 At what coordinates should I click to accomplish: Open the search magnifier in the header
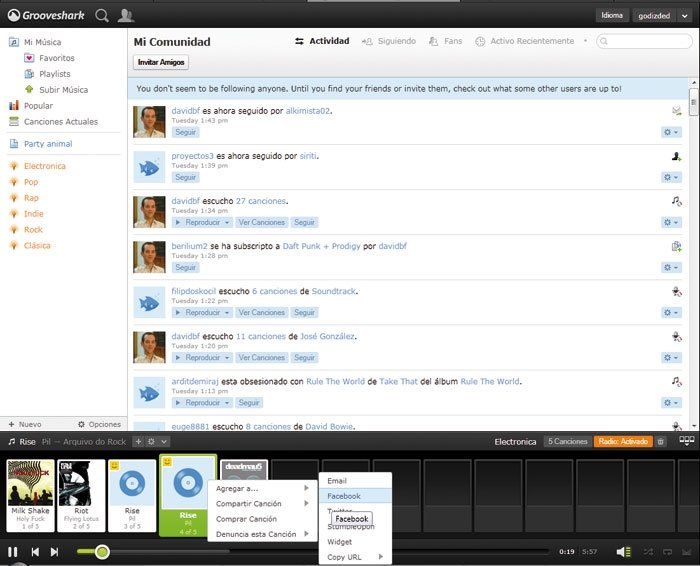(102, 16)
